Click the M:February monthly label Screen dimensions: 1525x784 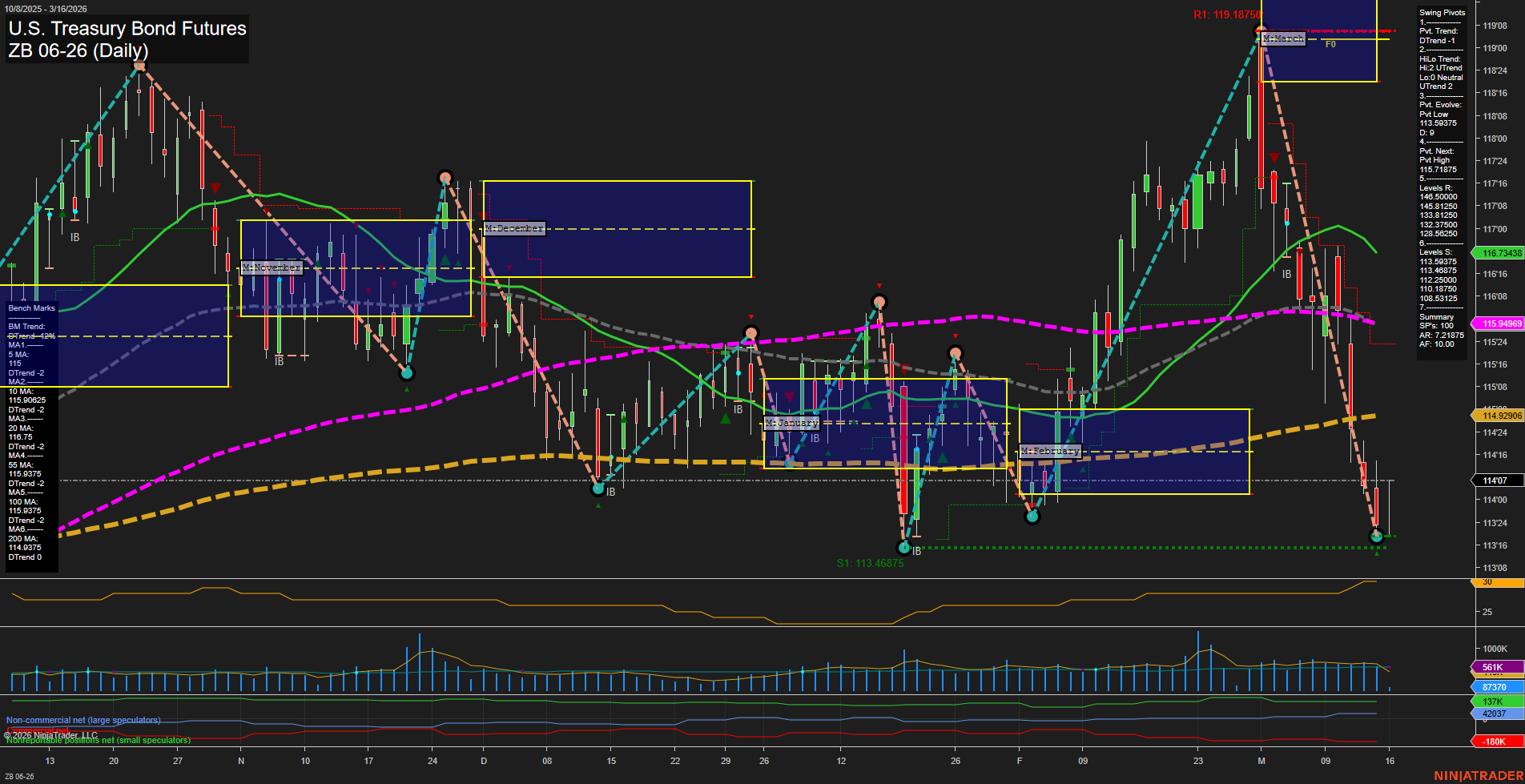pyautogui.click(x=1050, y=452)
